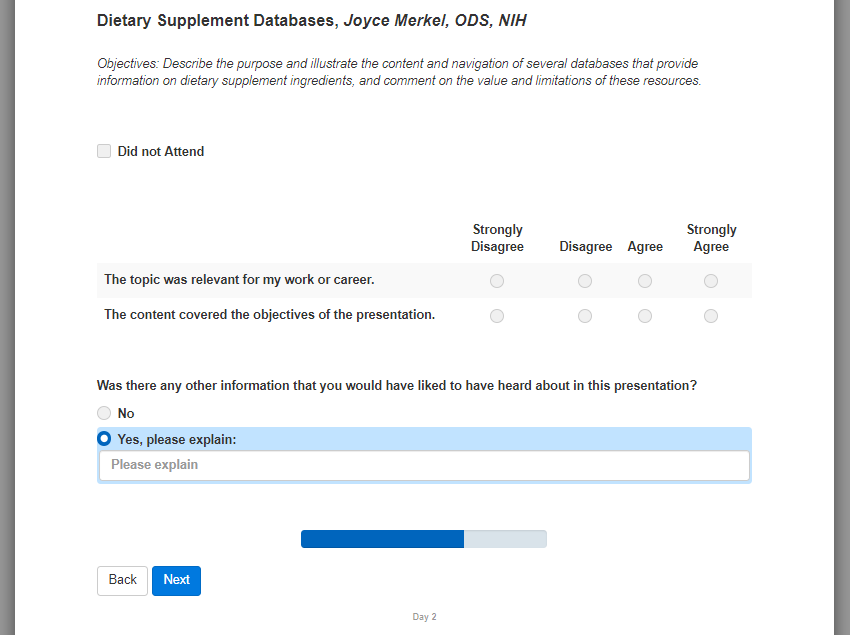Select Agree for content covered objectives
Viewport: 850px width, 635px height.
click(x=645, y=316)
